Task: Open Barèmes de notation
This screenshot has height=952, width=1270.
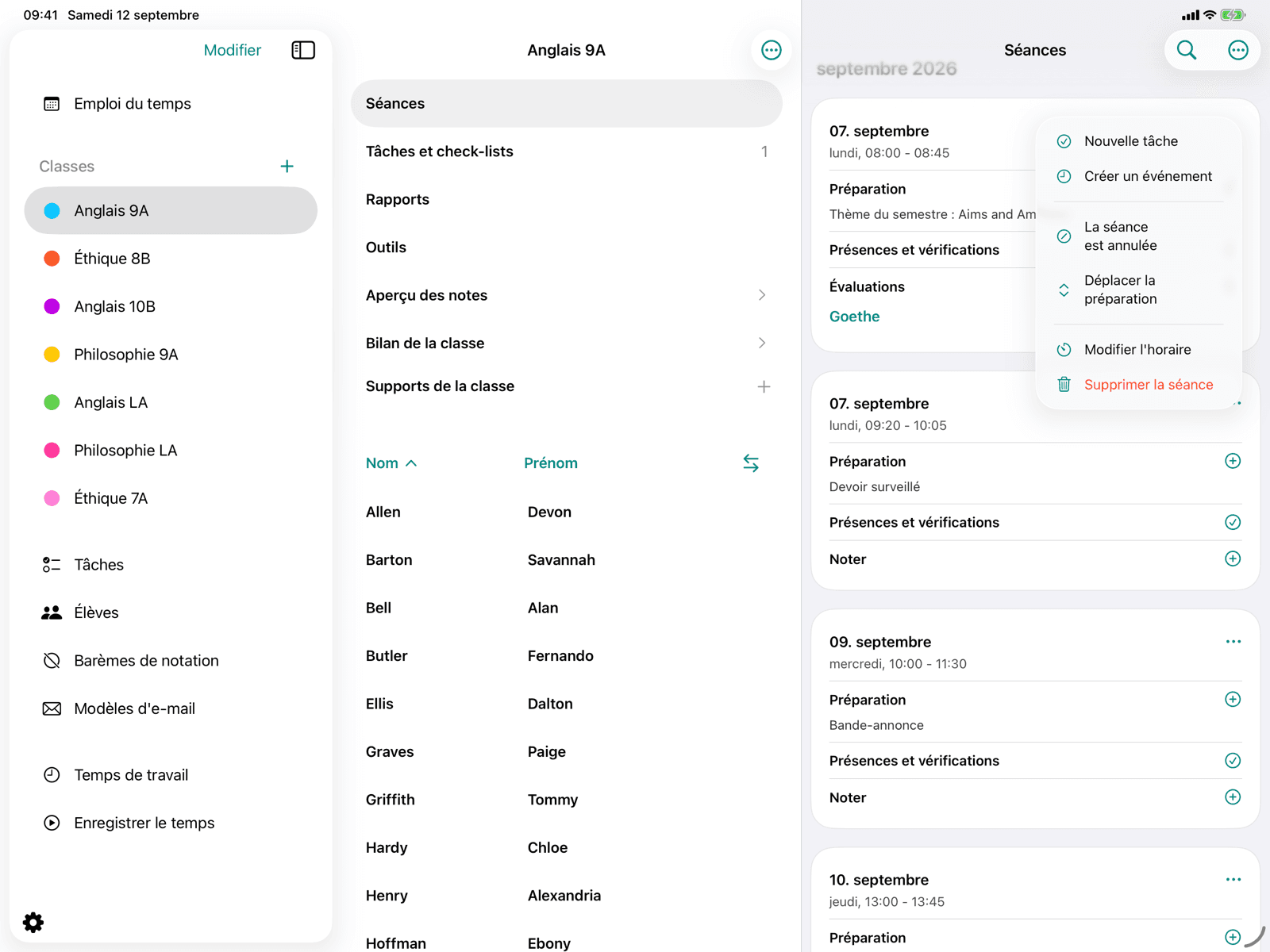Action: pyautogui.click(x=171, y=661)
